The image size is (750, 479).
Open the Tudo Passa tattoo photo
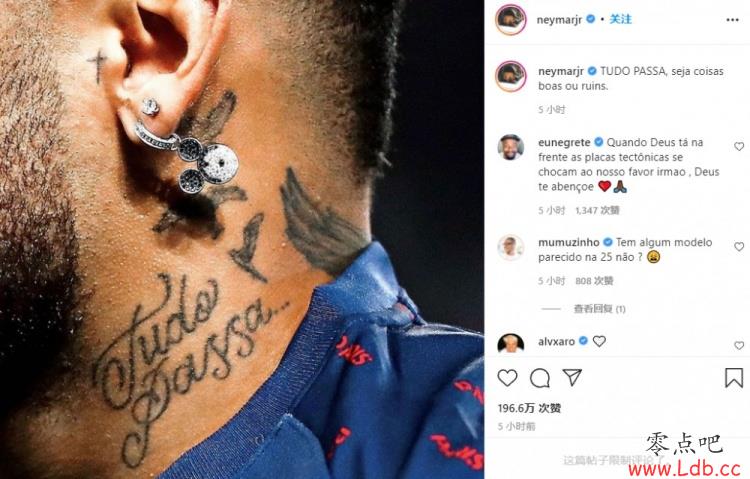pos(242,239)
